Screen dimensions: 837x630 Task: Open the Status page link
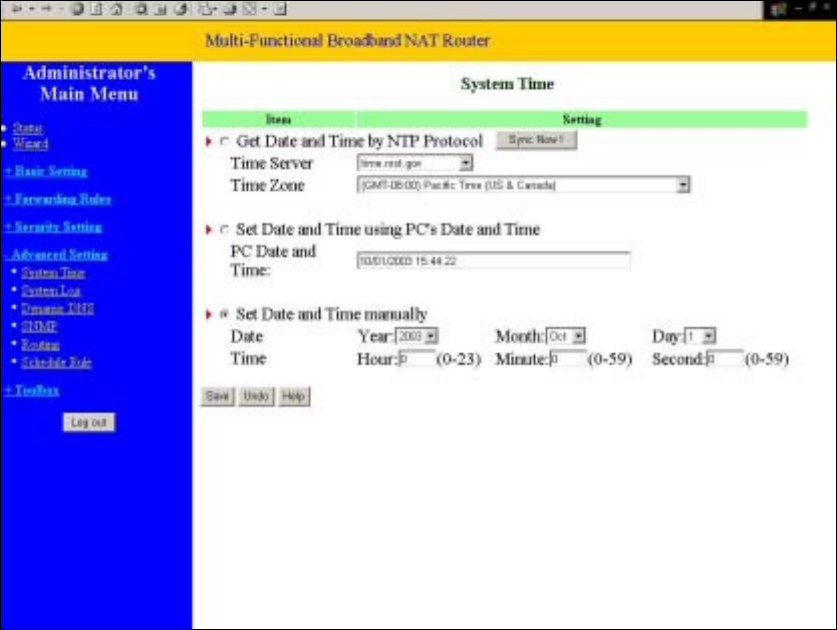tap(28, 128)
